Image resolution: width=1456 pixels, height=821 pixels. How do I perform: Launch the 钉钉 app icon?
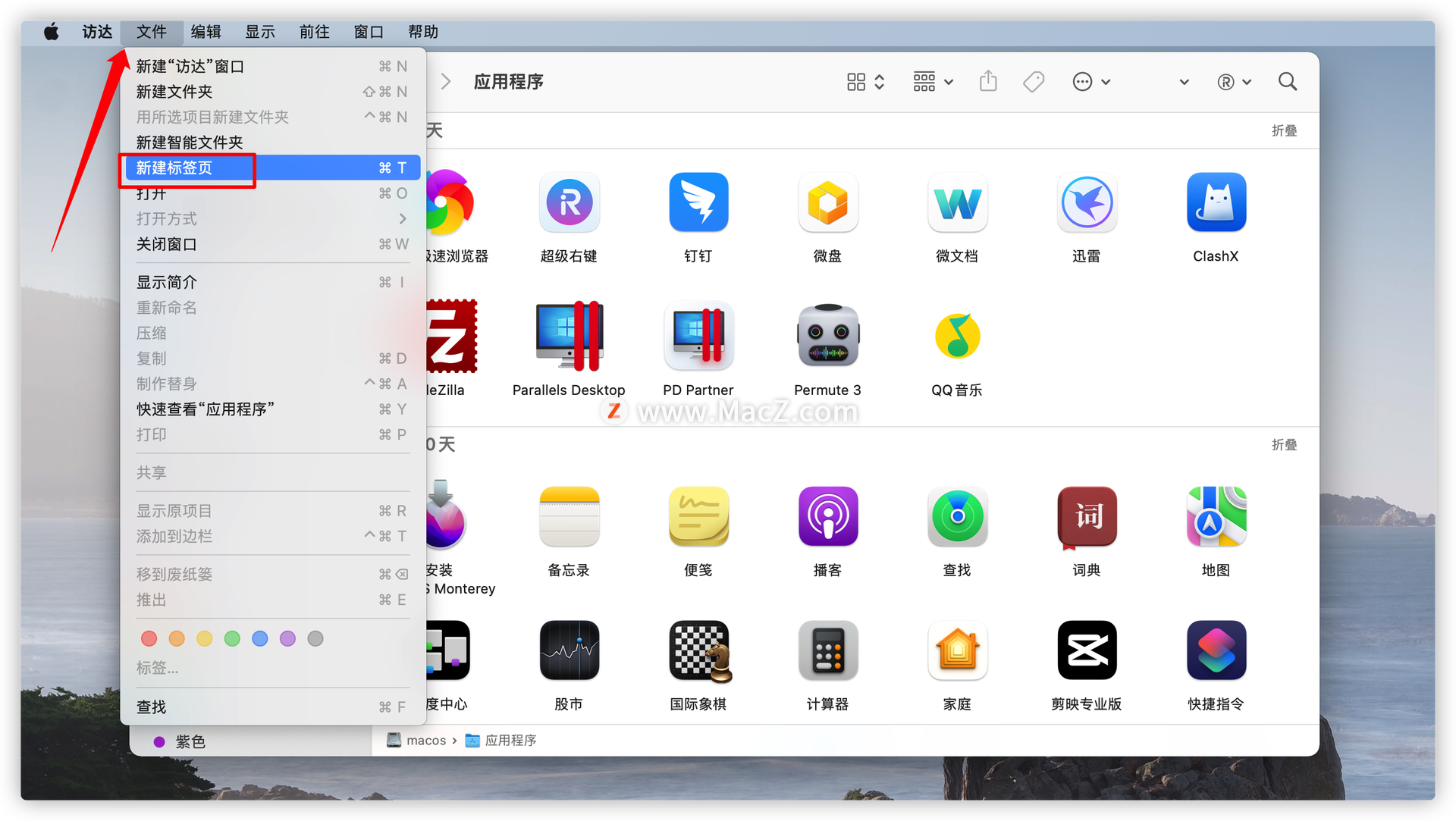click(698, 202)
